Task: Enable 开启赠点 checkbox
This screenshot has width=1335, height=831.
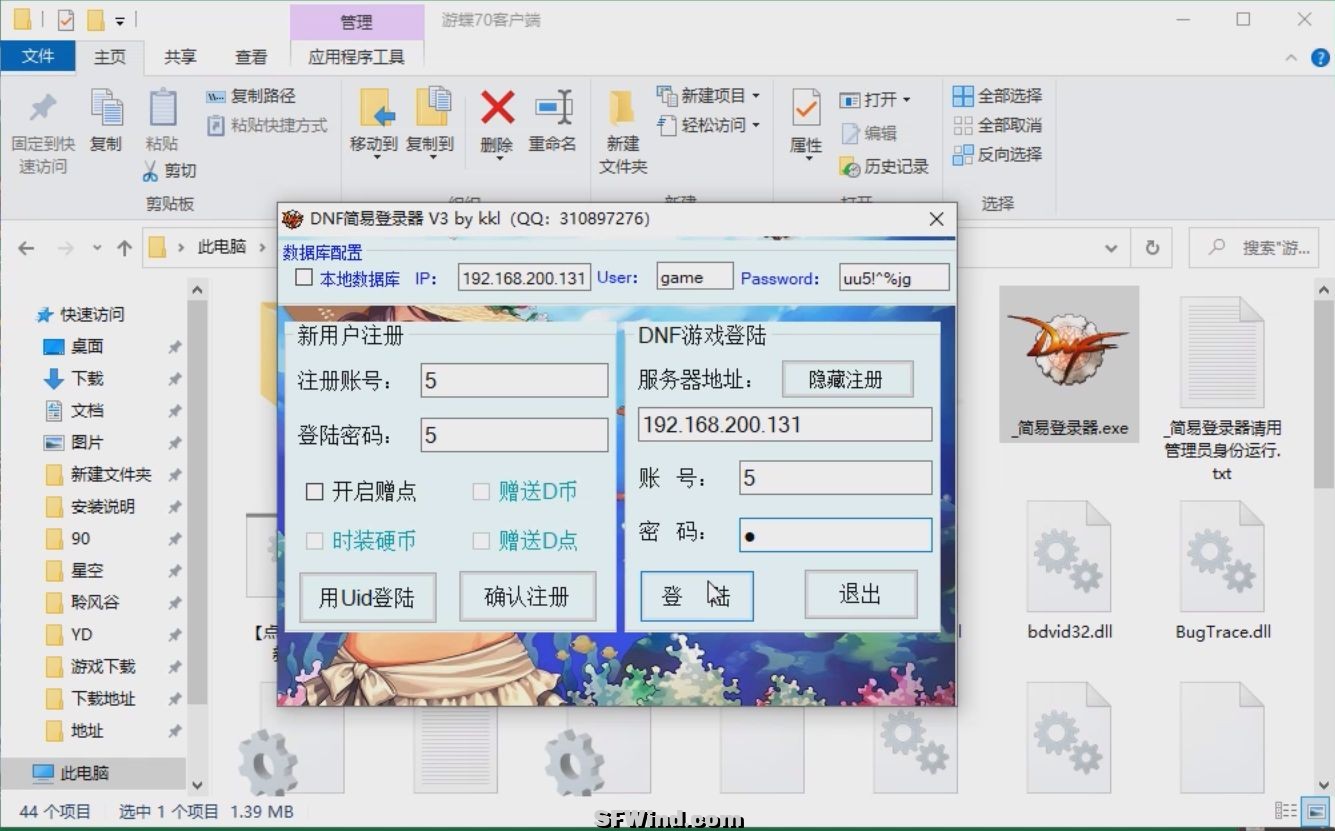Action: 314,491
